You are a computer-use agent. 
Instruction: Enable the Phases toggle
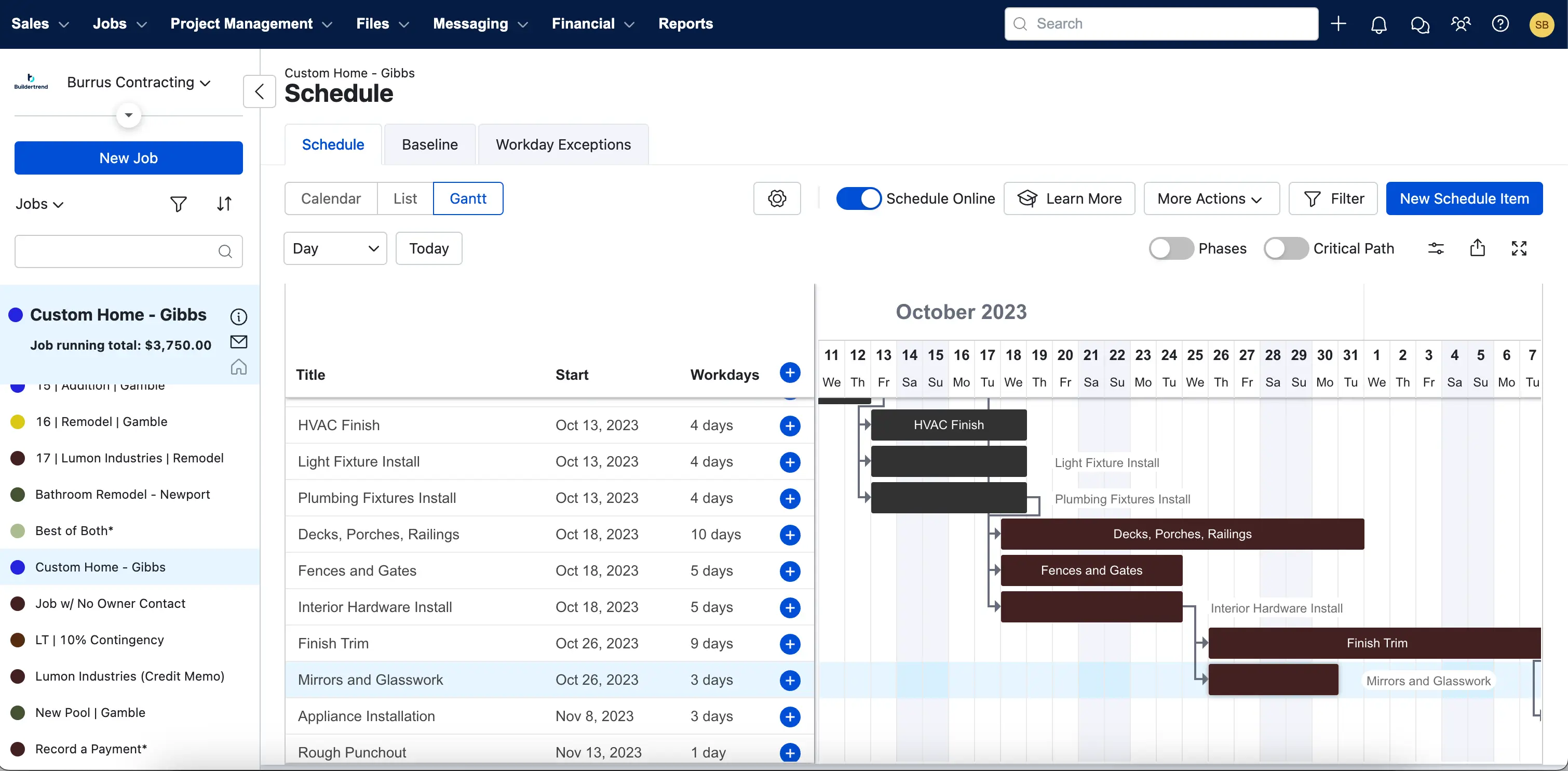(1169, 248)
